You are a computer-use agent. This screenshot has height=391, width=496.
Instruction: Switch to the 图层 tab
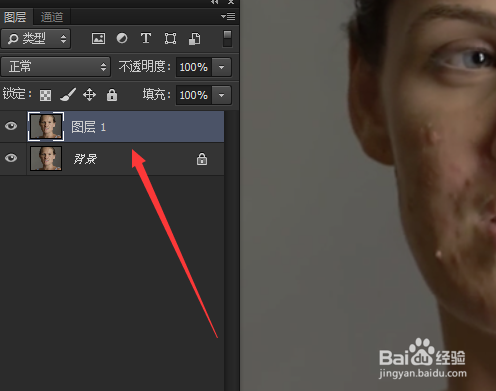coord(15,17)
